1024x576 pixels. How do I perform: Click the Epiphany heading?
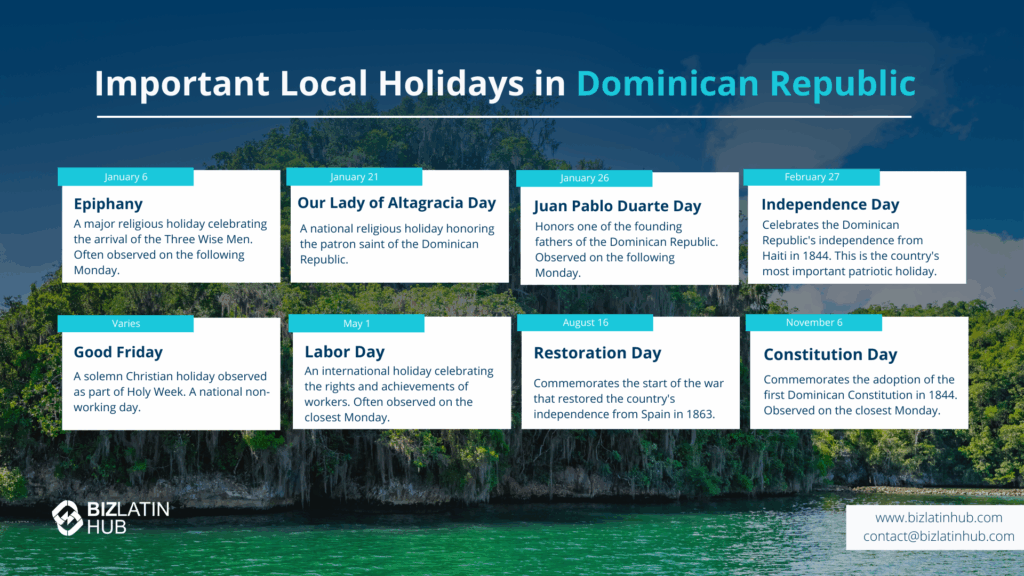(108, 204)
